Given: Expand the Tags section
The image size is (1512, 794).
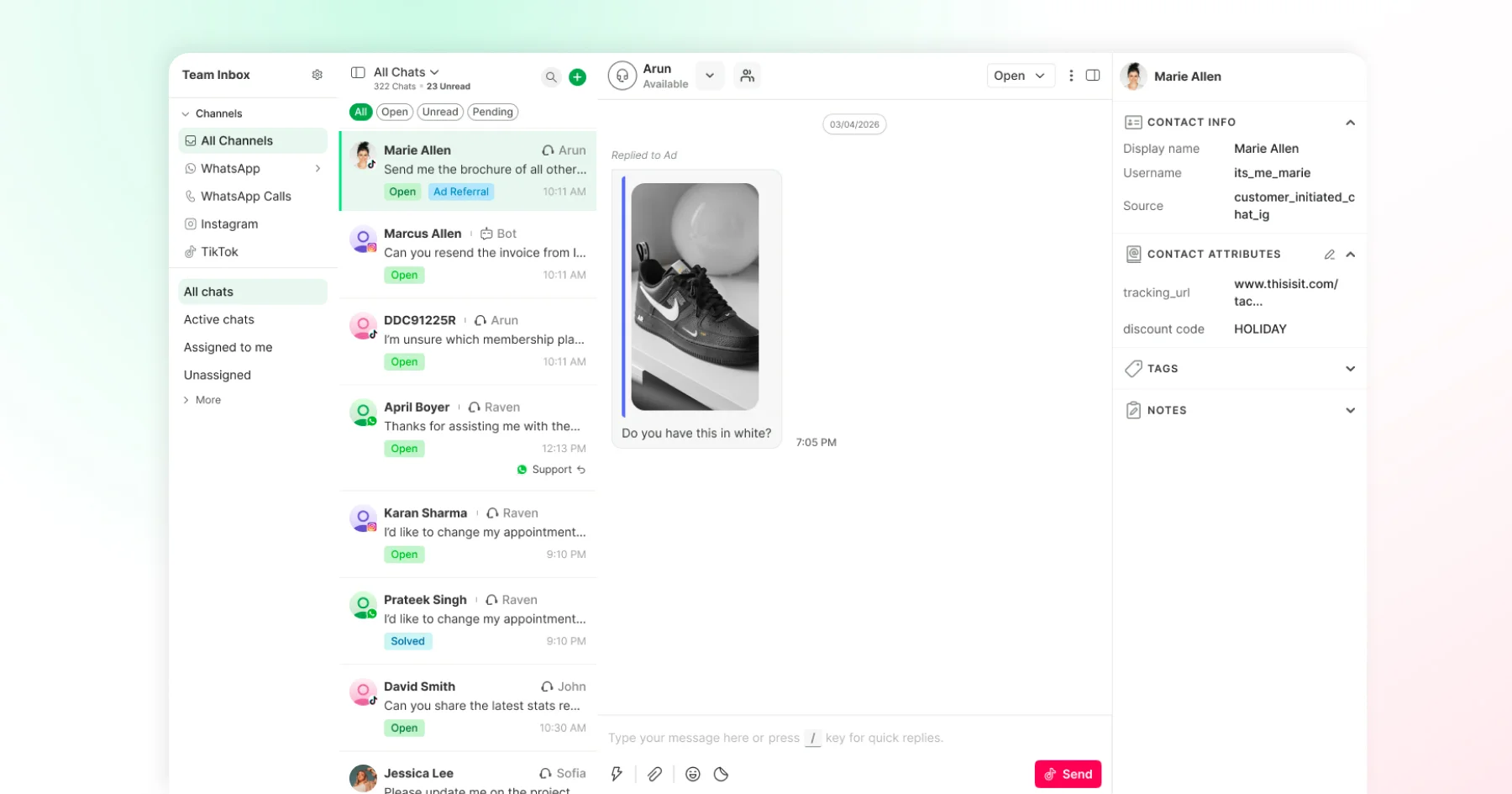Looking at the screenshot, I should (1350, 369).
